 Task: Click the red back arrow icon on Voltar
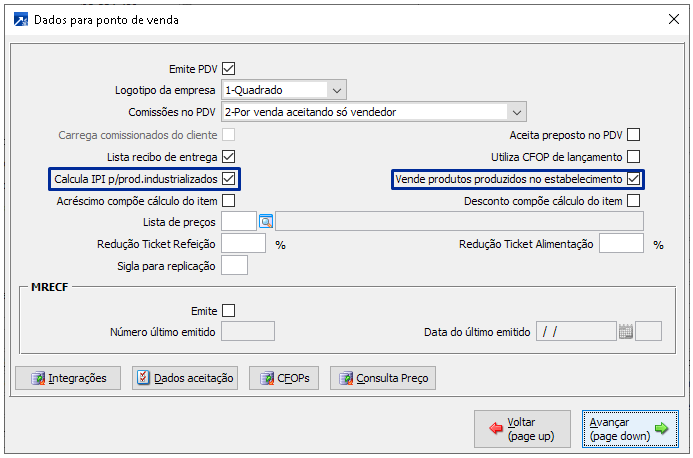(x=496, y=428)
